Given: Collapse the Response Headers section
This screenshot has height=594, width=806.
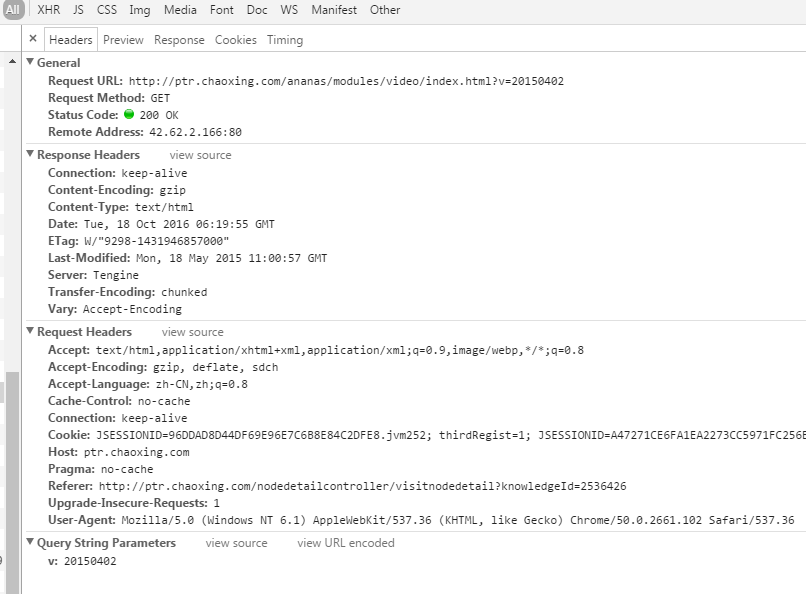Looking at the screenshot, I should [x=30, y=154].
